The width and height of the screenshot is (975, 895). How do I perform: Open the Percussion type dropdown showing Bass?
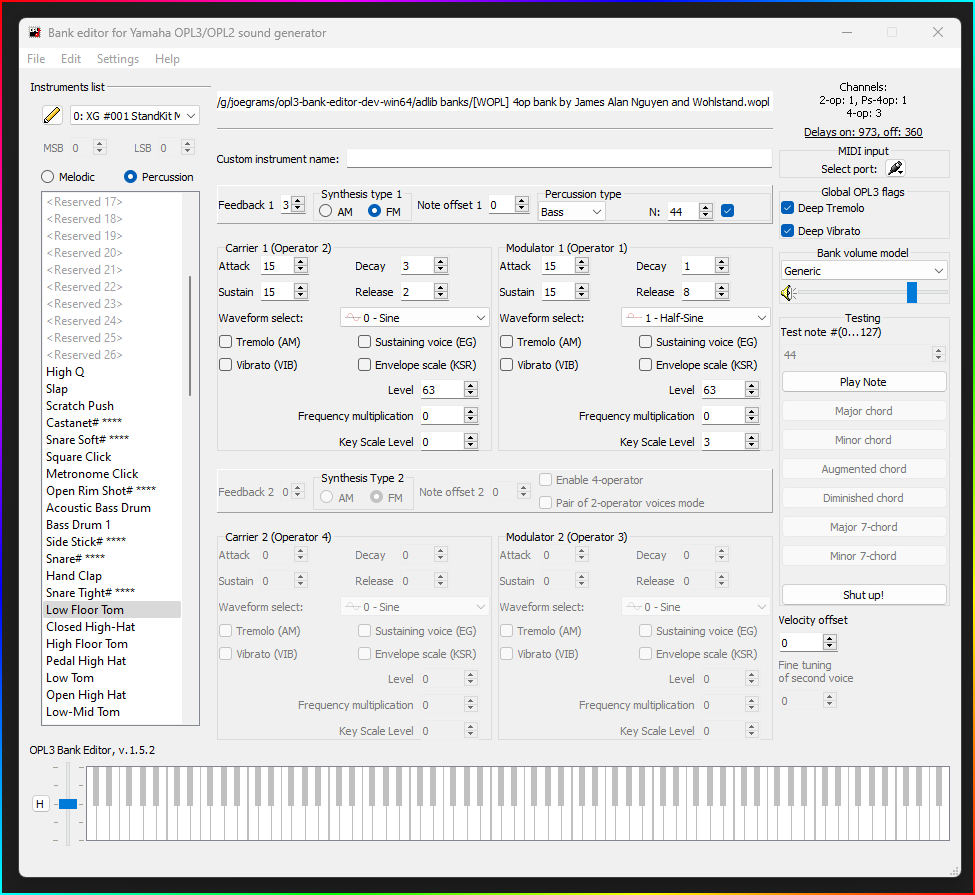[x=571, y=212]
